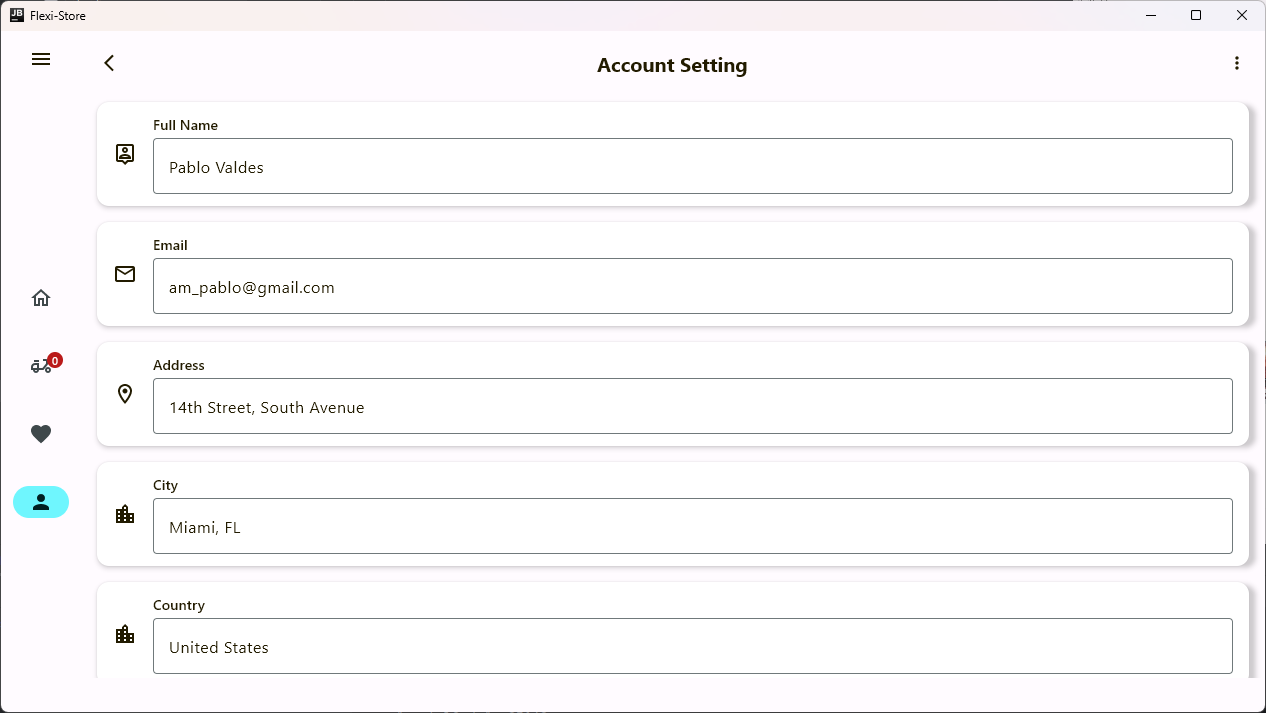This screenshot has height=713, width=1266.
Task: Open the hamburger navigation menu
Action: coord(41,59)
